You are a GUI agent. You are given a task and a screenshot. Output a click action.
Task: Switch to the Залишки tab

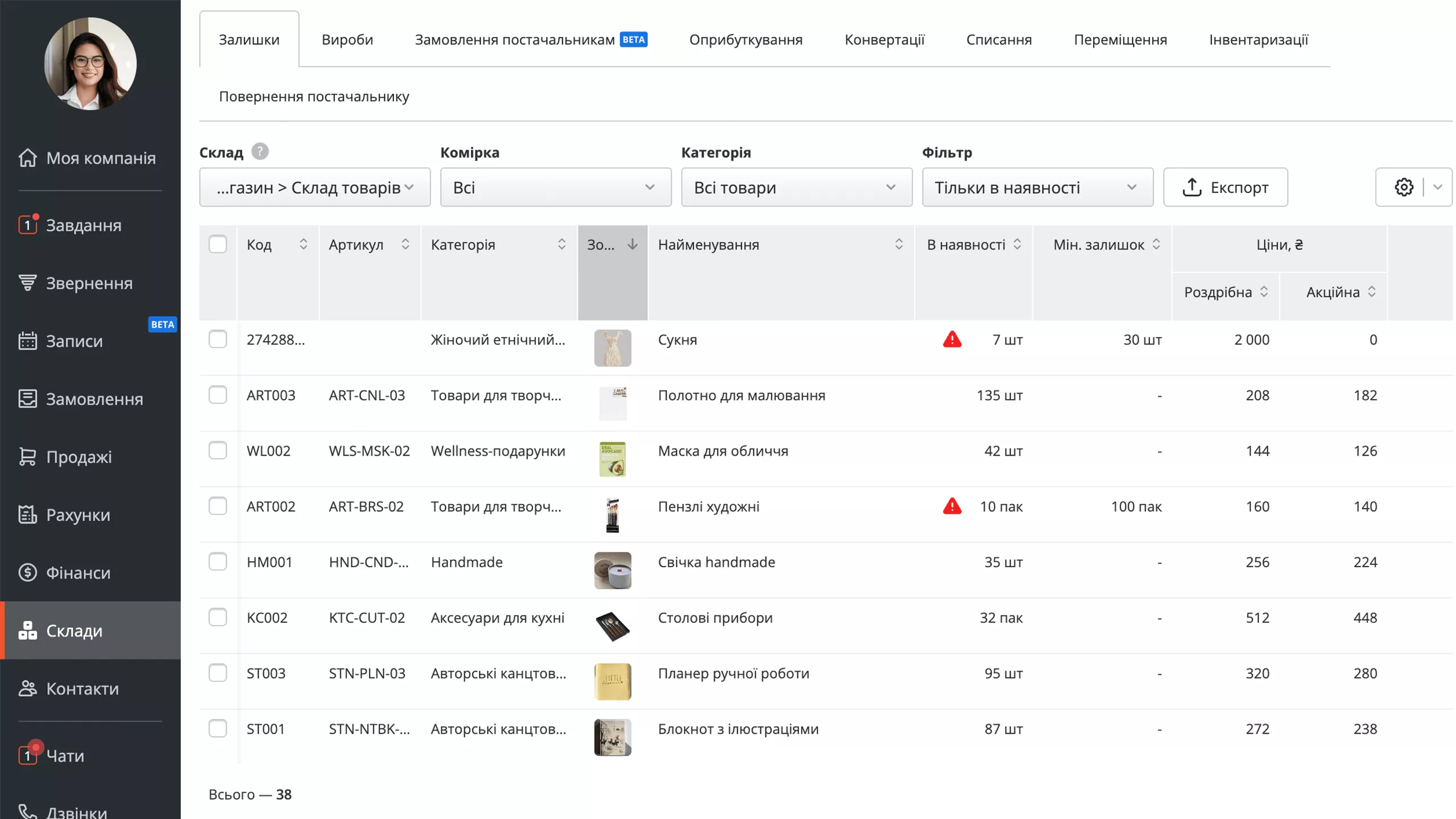(x=249, y=39)
